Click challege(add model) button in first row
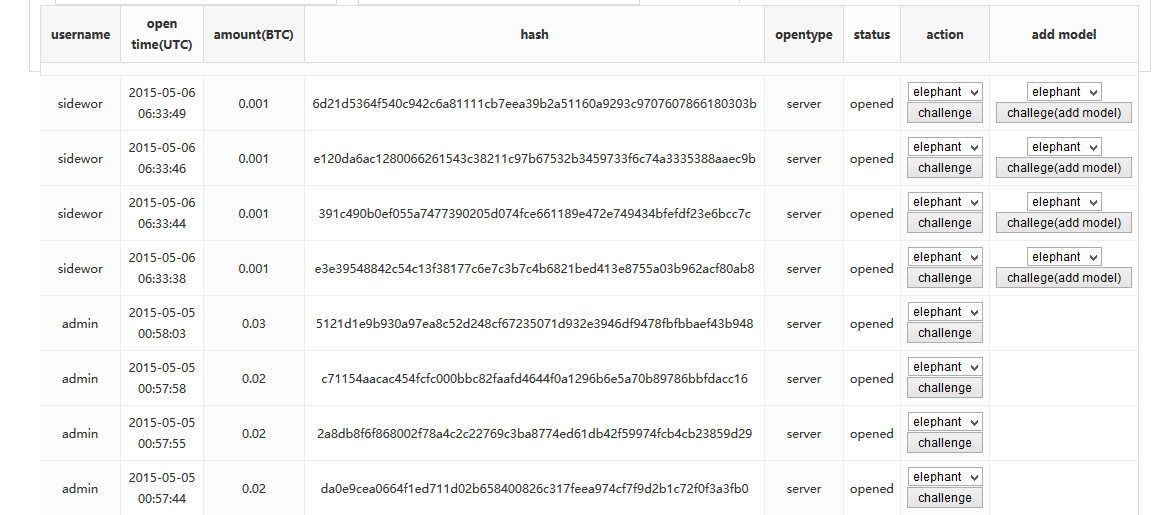The image size is (1167, 515). (x=1064, y=113)
